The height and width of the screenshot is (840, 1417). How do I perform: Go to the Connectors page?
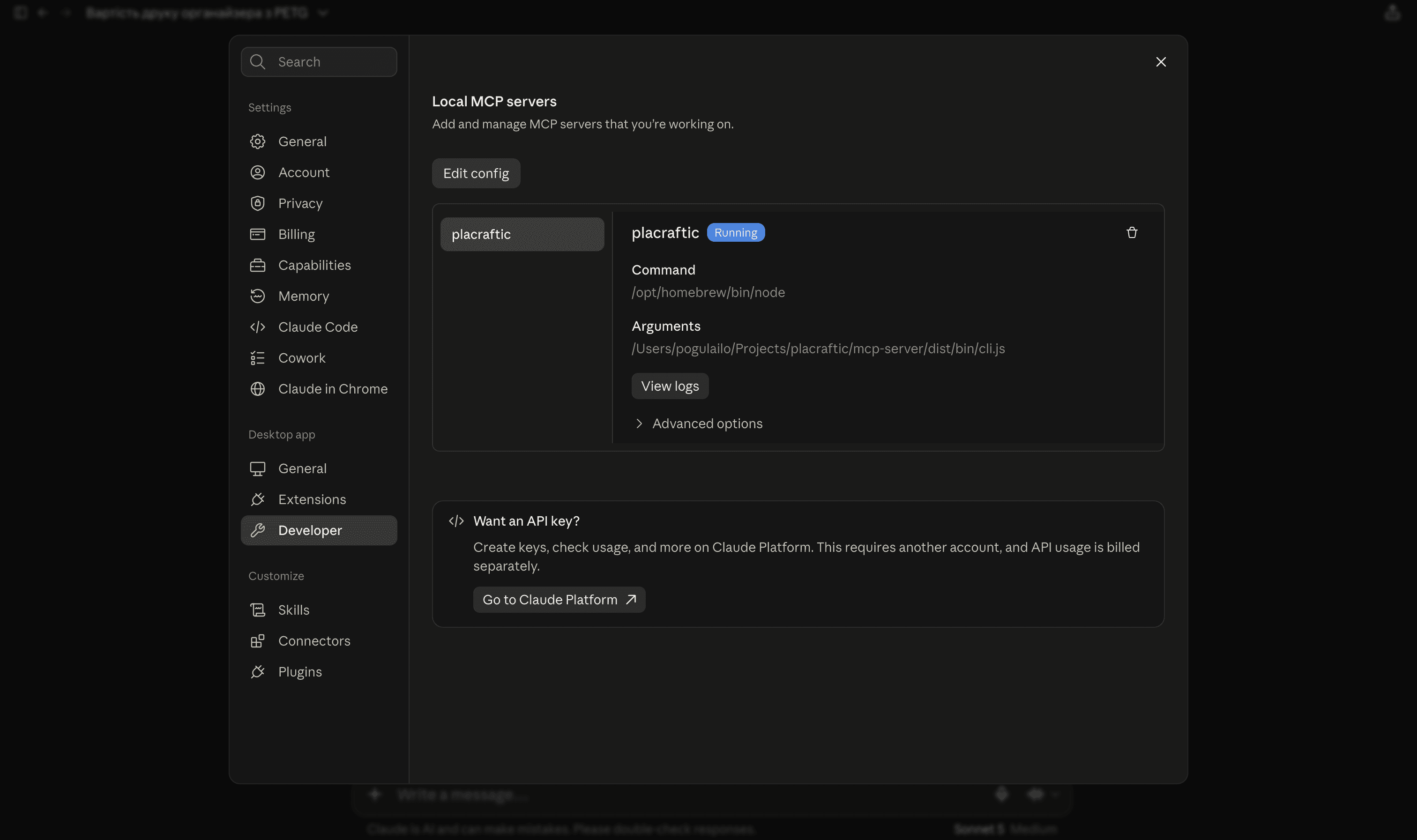tap(319, 641)
